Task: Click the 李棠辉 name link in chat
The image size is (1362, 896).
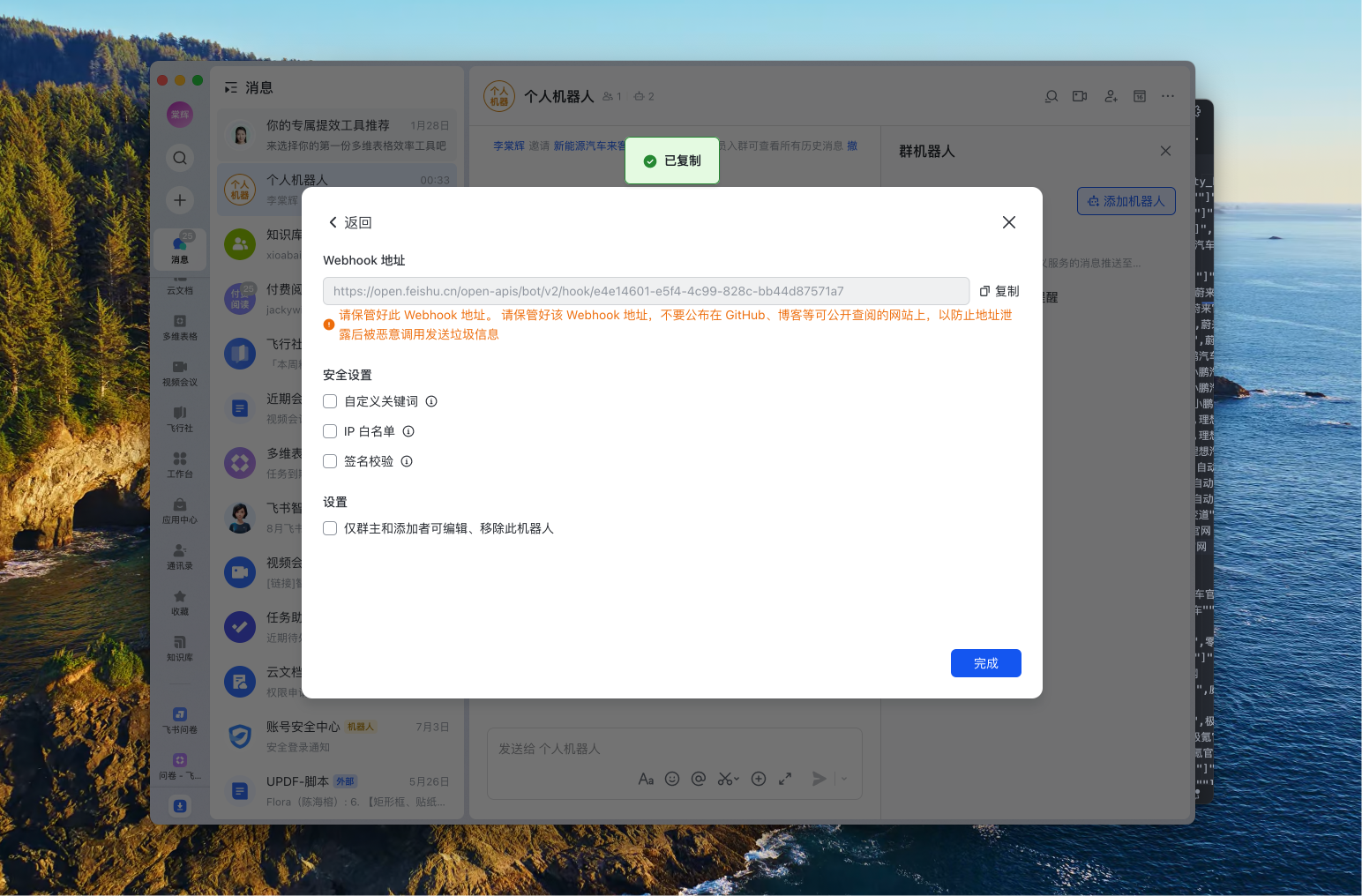Action: (x=509, y=146)
